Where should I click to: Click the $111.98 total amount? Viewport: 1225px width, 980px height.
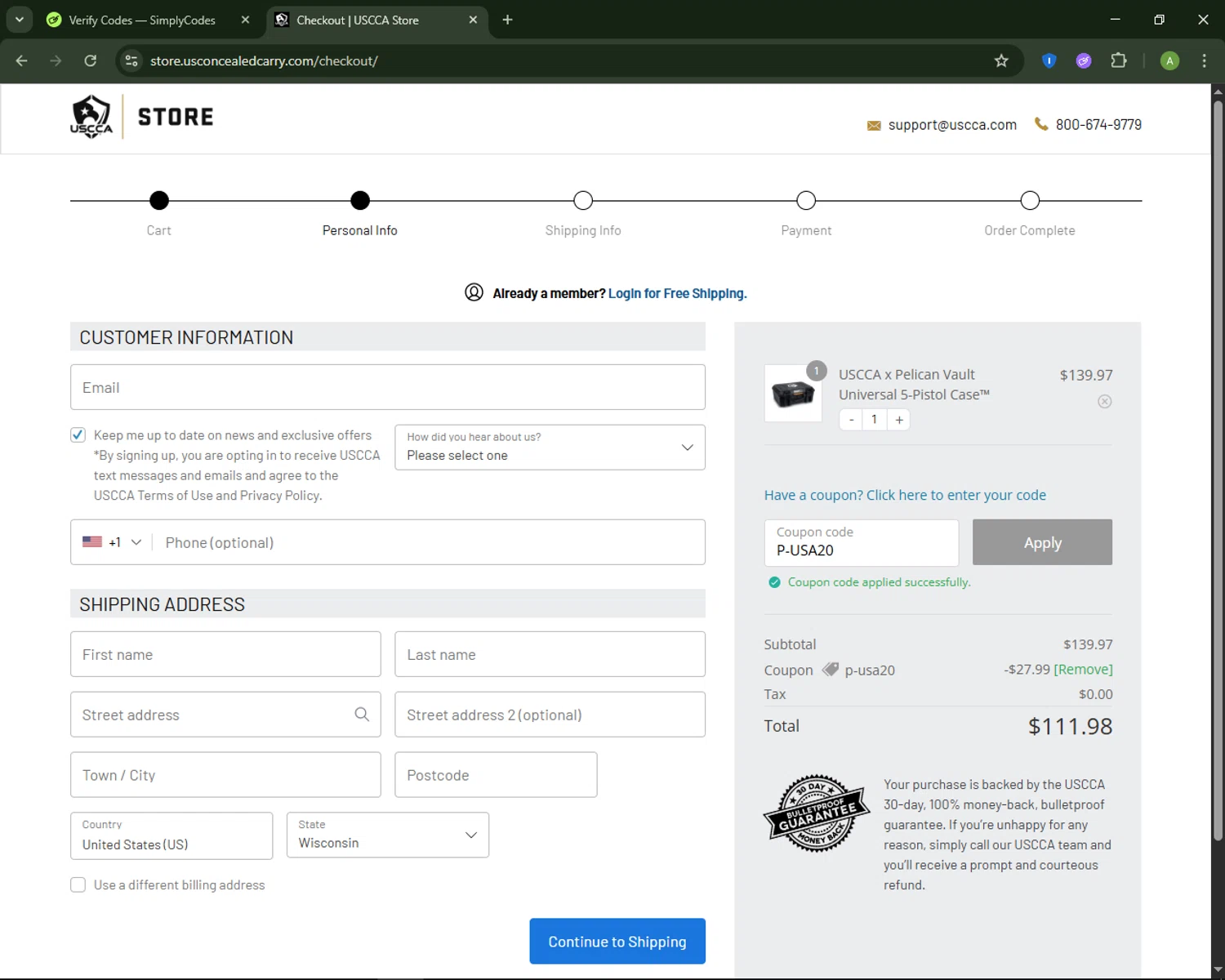[1070, 726]
